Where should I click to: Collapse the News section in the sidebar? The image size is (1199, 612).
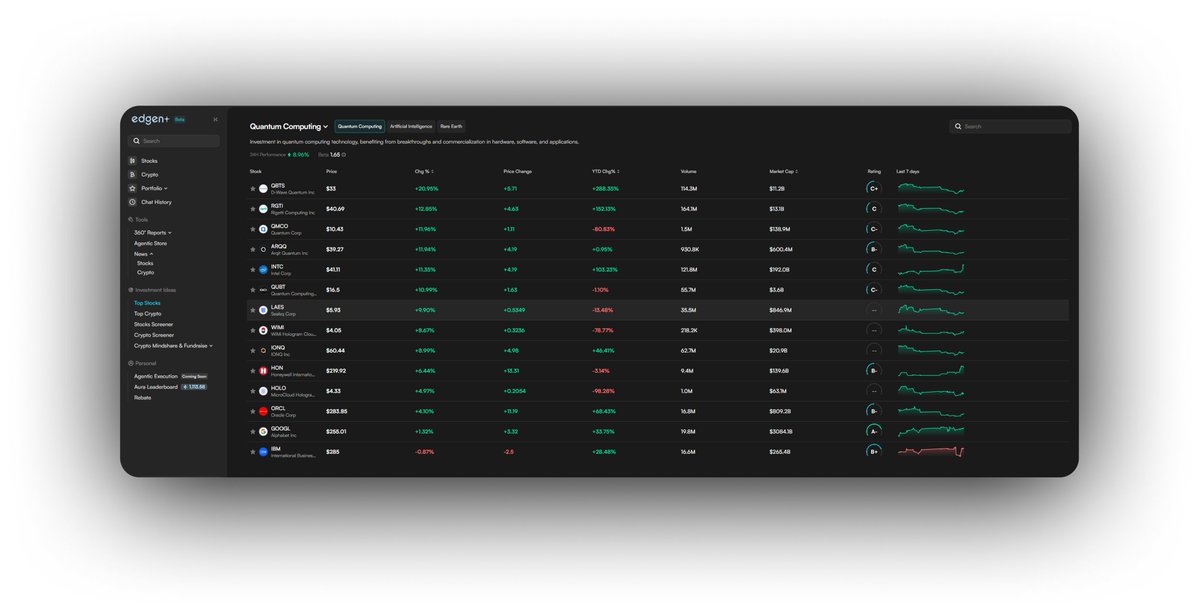click(144, 254)
